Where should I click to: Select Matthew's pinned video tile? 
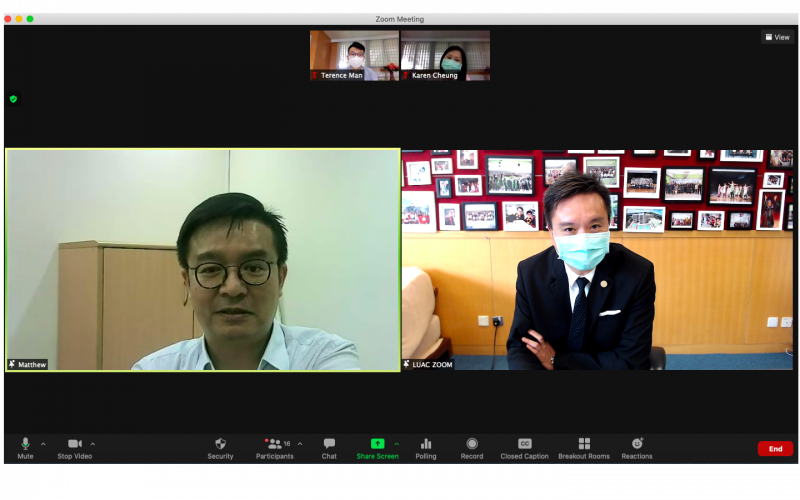coord(203,260)
